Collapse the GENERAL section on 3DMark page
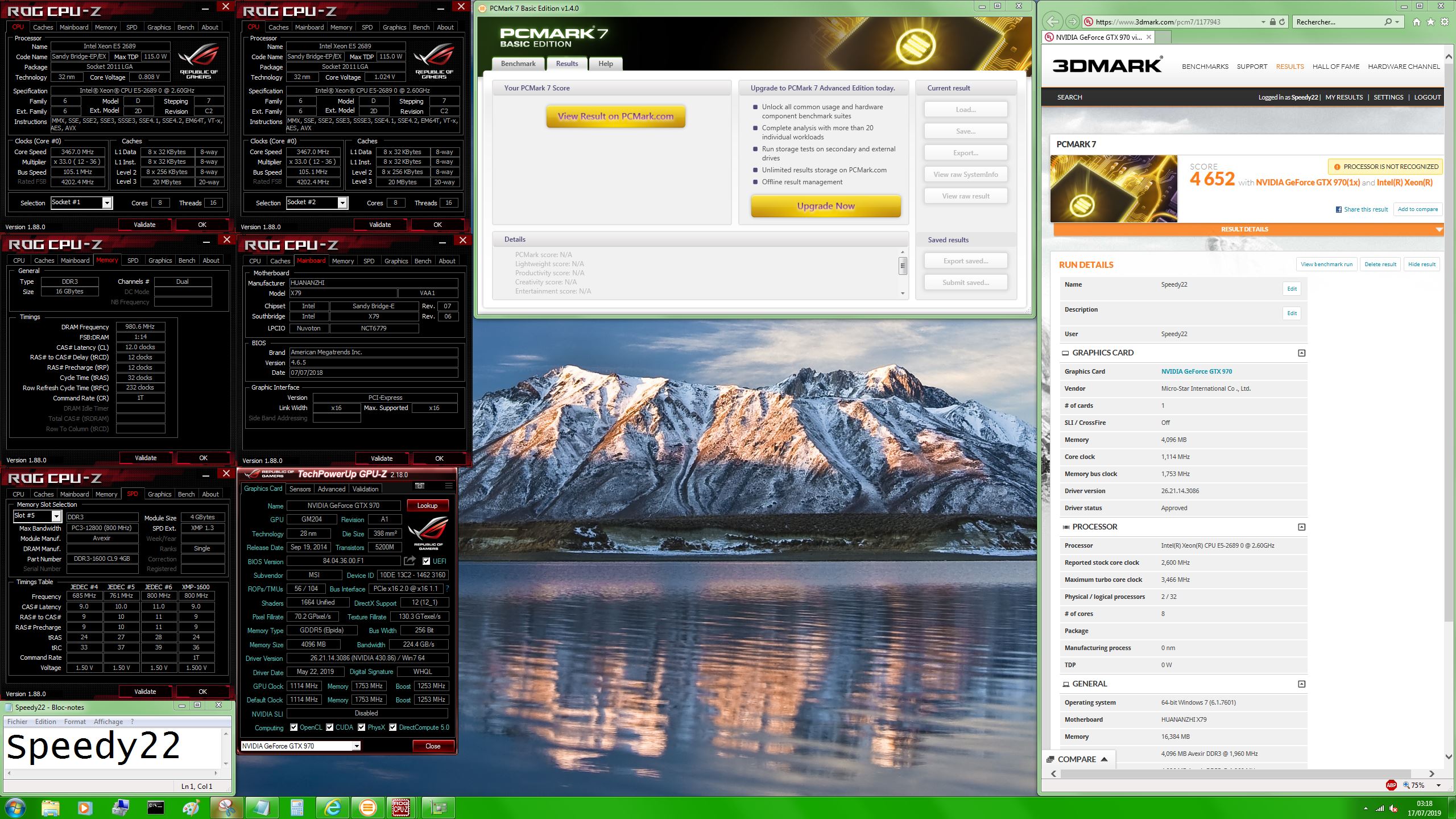This screenshot has width=1456, height=819. click(x=1301, y=684)
